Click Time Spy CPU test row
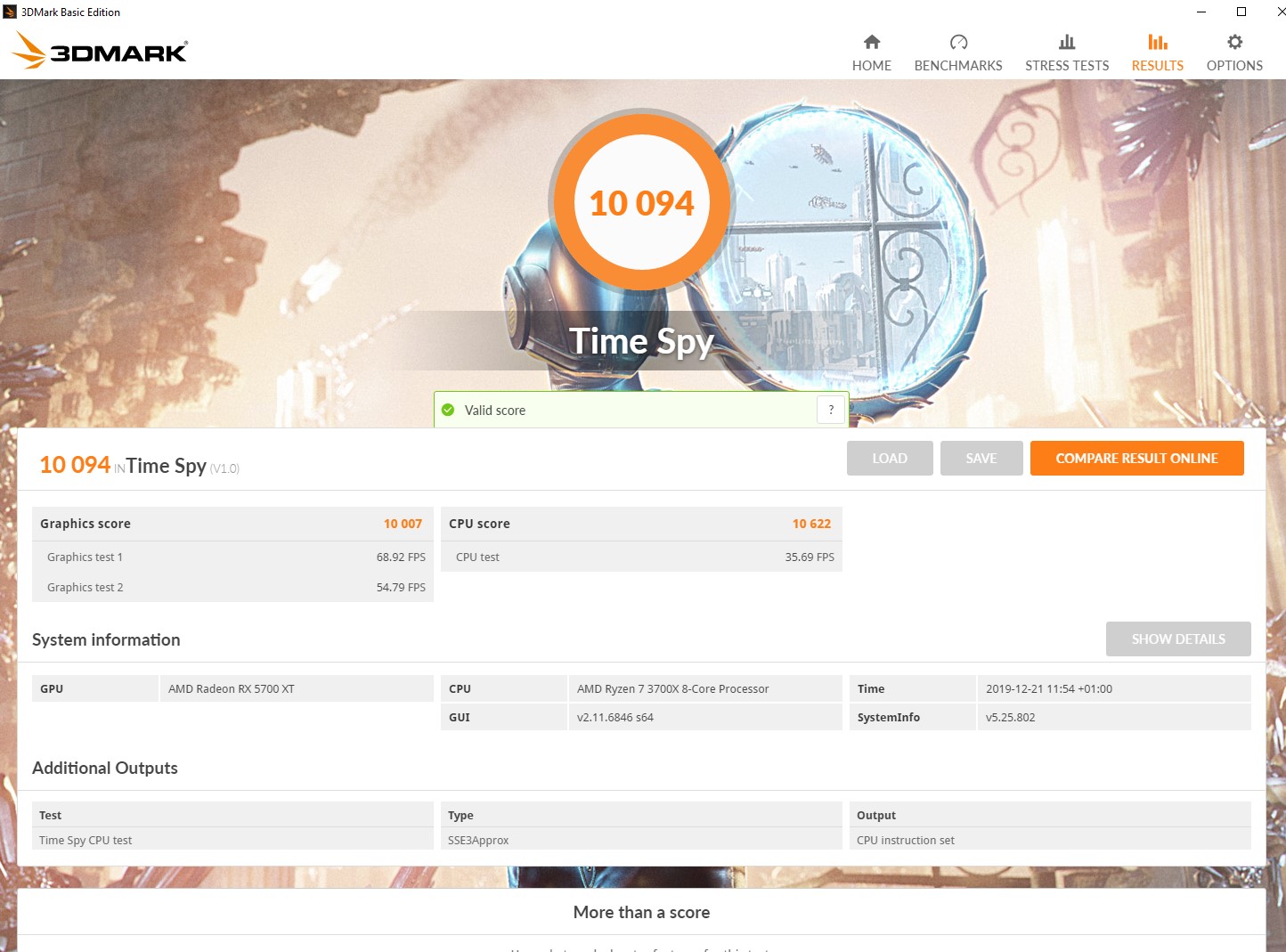 [x=232, y=840]
